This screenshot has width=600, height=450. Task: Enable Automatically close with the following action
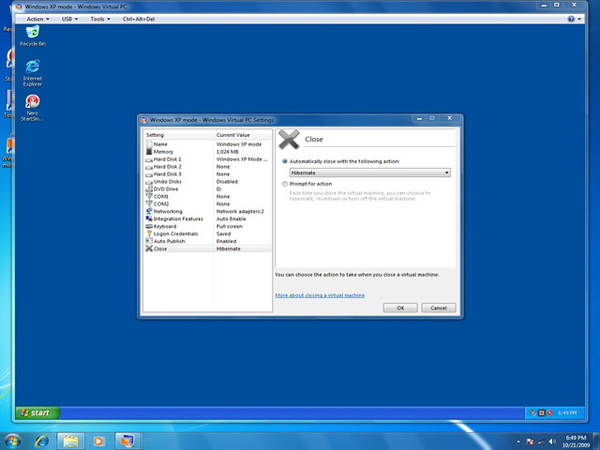pos(285,161)
